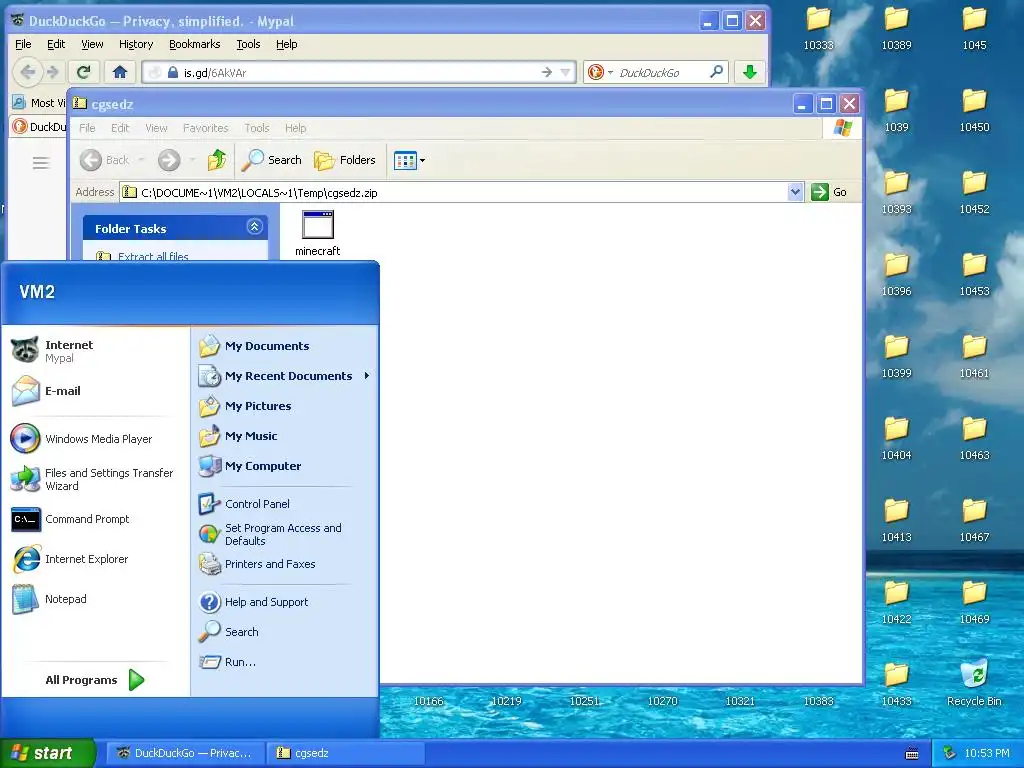Expand My Recent Documents submenu
Image resolution: width=1024 pixels, height=768 pixels.
click(x=284, y=376)
